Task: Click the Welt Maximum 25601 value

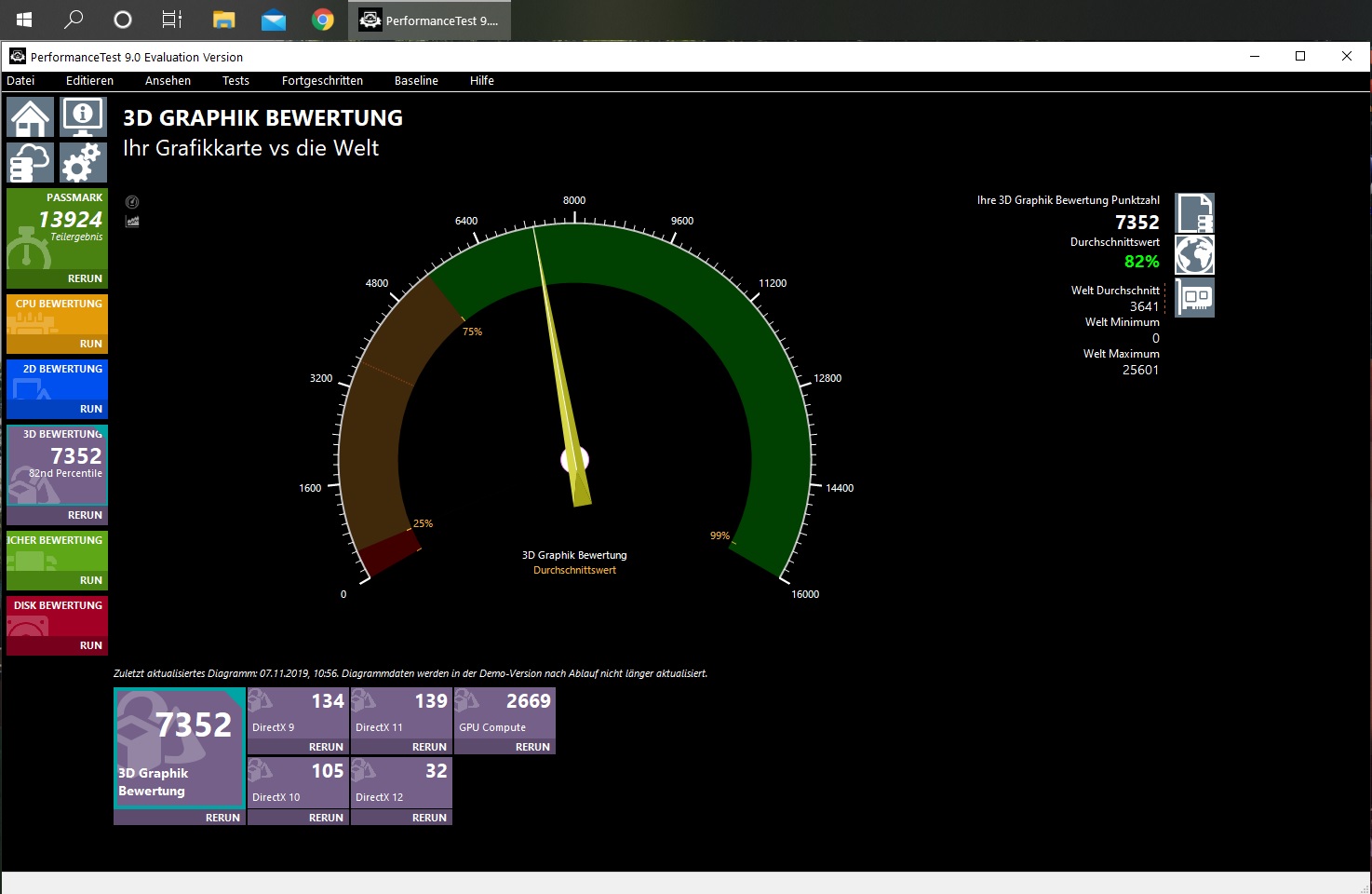Action: click(1140, 370)
